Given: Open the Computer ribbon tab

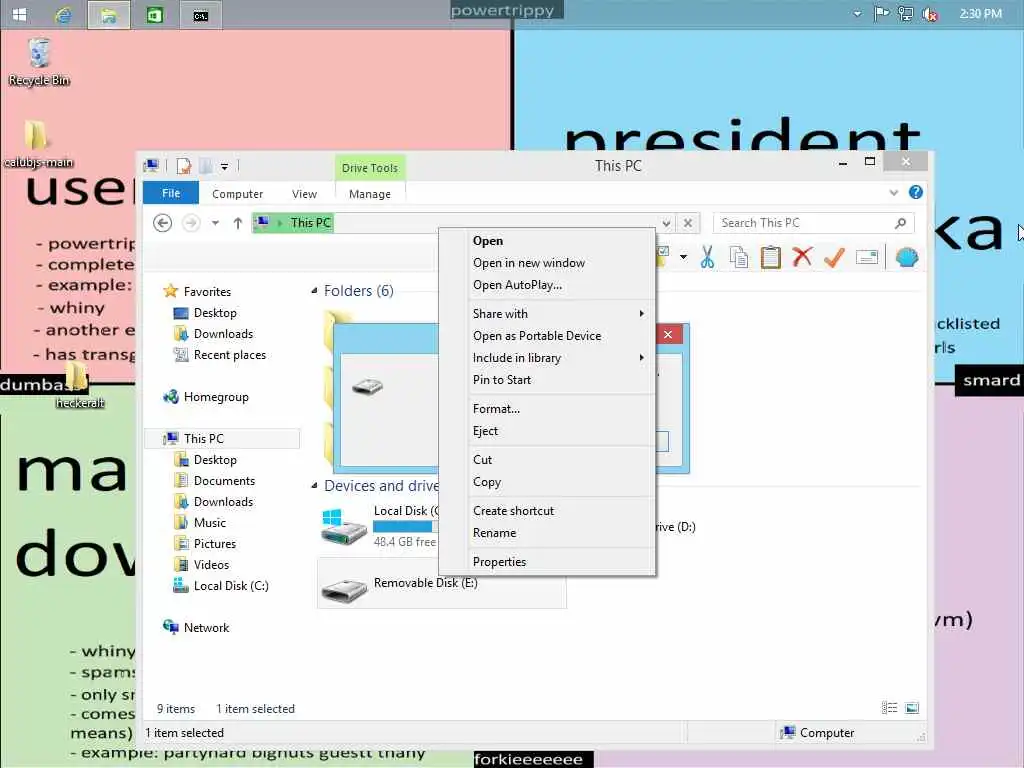Looking at the screenshot, I should [x=238, y=194].
